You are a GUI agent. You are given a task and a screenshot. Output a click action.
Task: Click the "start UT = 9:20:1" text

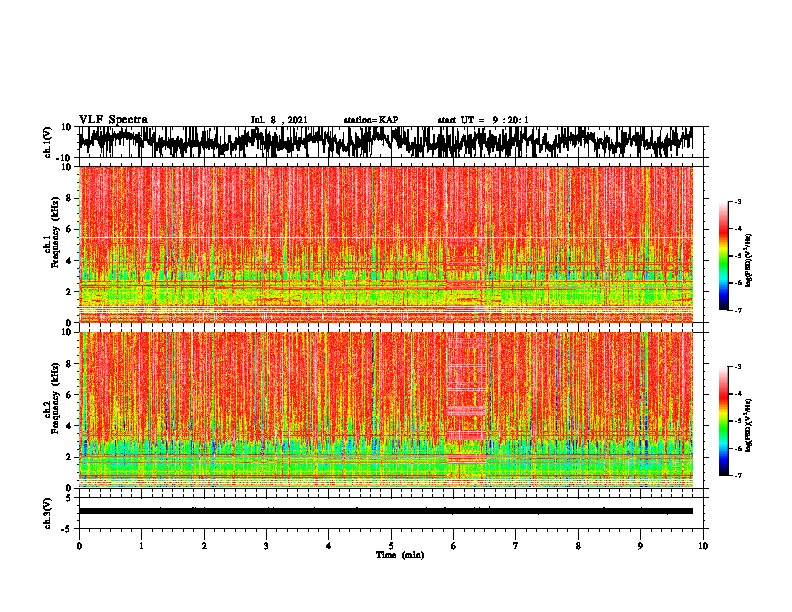pyautogui.click(x=483, y=120)
